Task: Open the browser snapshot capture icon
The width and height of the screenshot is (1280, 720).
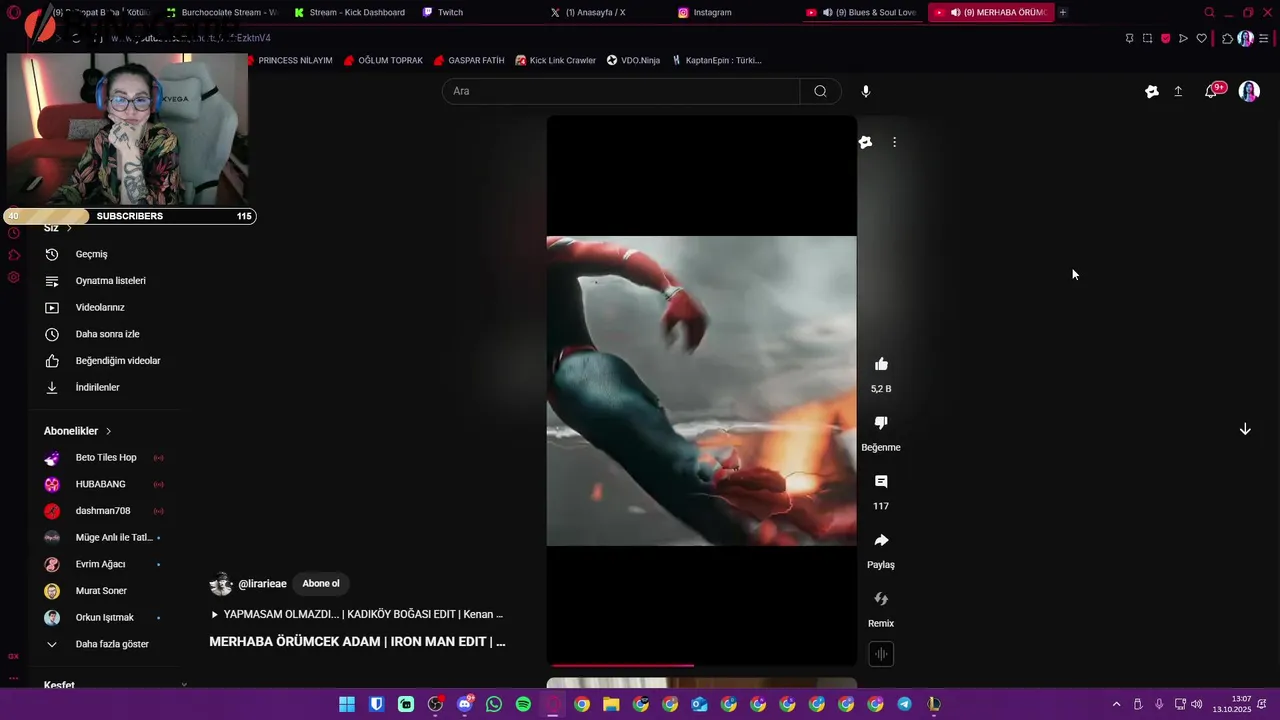Action: pos(1147,39)
